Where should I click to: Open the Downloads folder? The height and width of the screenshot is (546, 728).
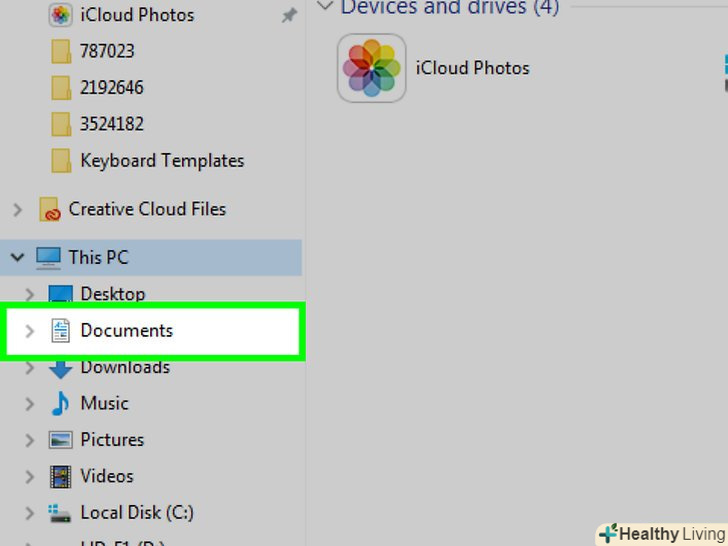[x=125, y=368]
